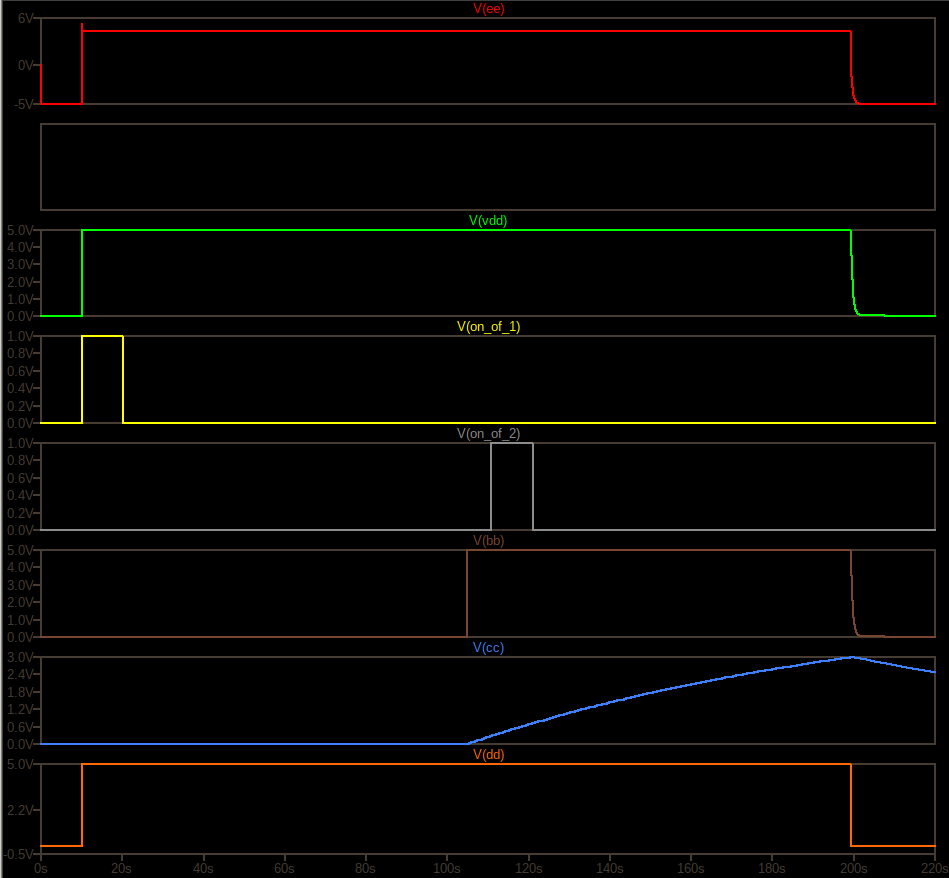Select the V(ee) trace label
The width and height of the screenshot is (949, 878).
pyautogui.click(x=488, y=8)
